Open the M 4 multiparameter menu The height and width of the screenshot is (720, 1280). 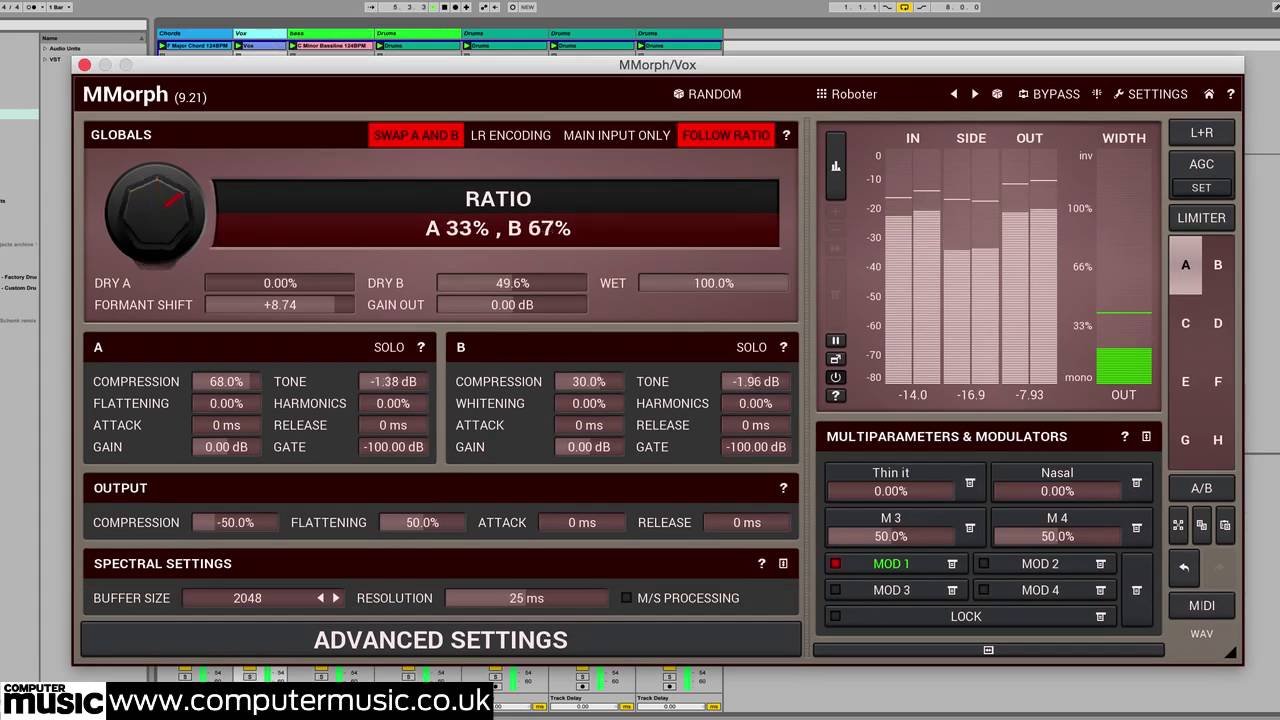tap(1136, 528)
